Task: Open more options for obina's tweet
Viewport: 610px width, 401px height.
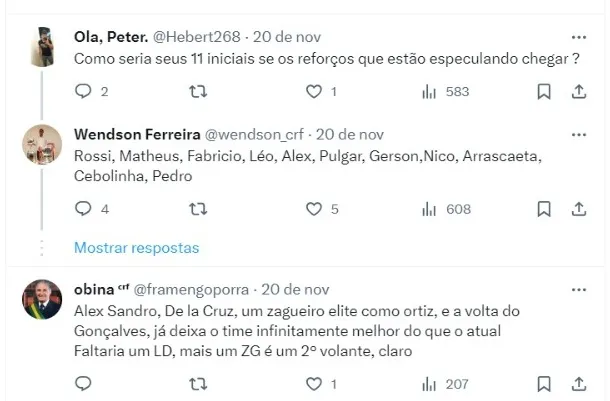Action: click(x=579, y=289)
